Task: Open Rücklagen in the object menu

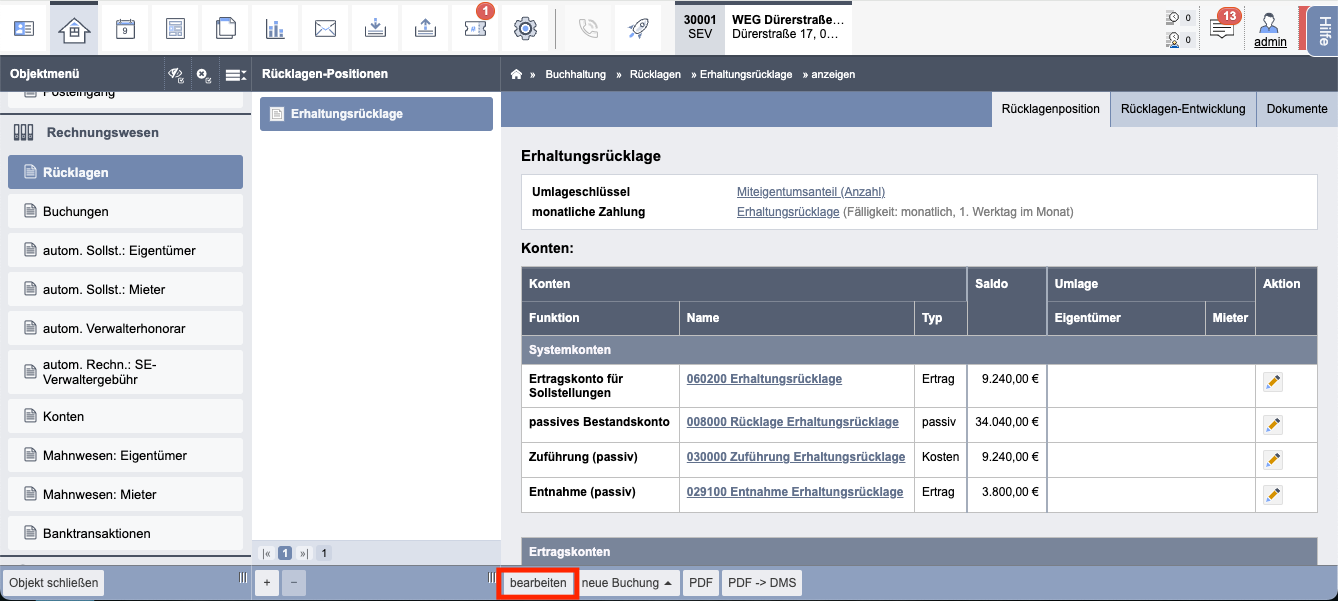Action: tap(125, 172)
